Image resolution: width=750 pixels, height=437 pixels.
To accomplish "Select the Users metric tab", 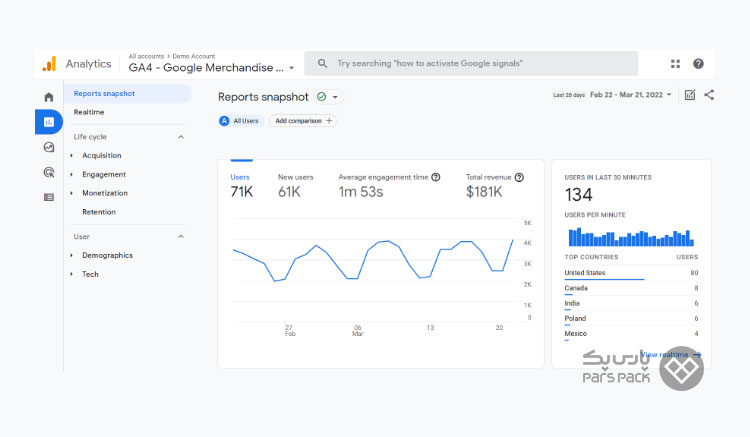I will [242, 186].
